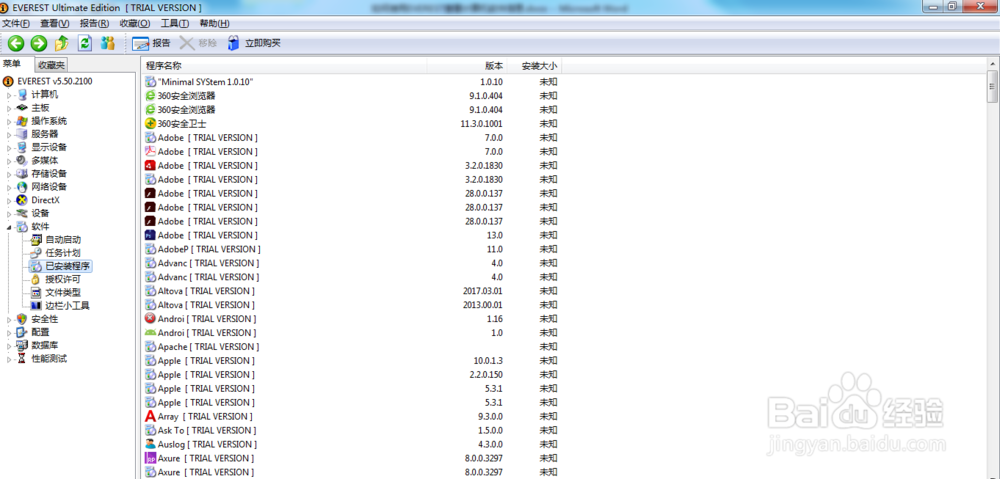Expand the 配置 configuration tree node
The height and width of the screenshot is (479, 1000).
tap(10, 332)
